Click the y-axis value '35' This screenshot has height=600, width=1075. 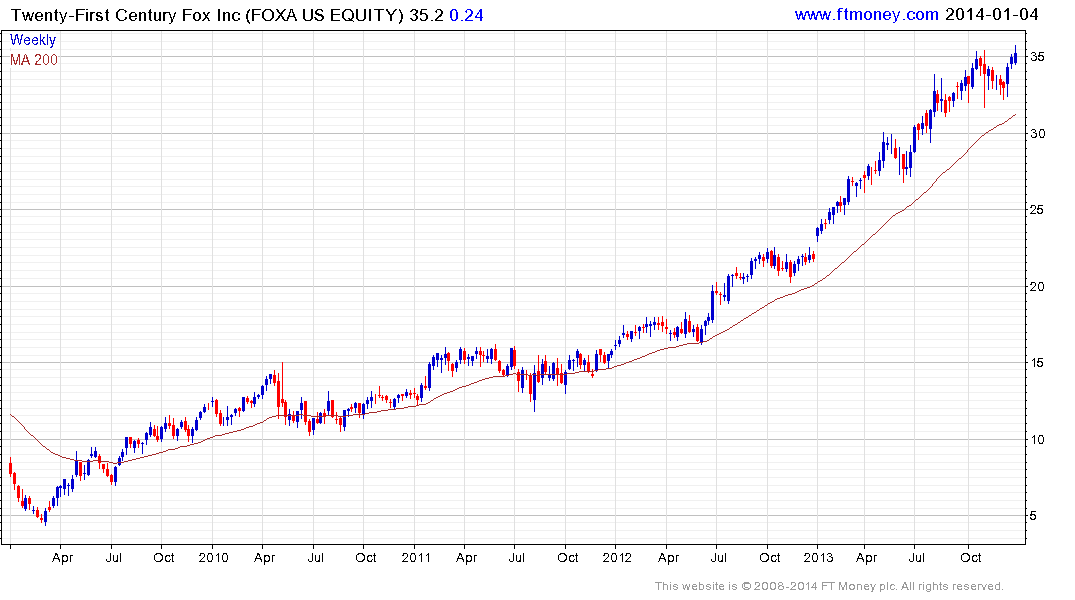pyautogui.click(x=1037, y=56)
